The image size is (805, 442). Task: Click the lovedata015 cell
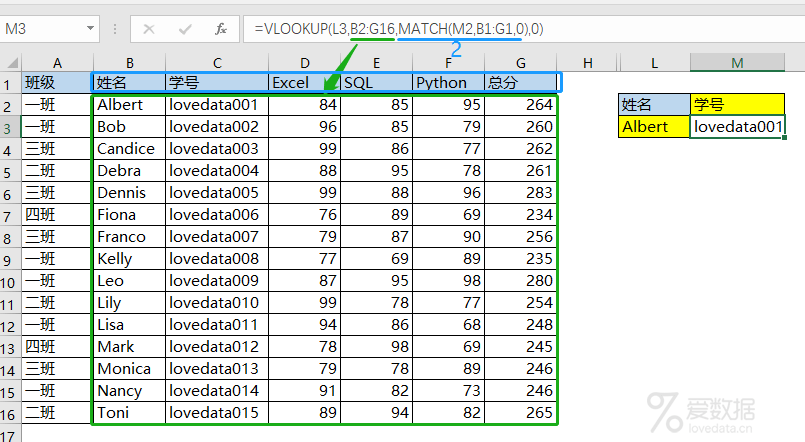(x=217, y=413)
